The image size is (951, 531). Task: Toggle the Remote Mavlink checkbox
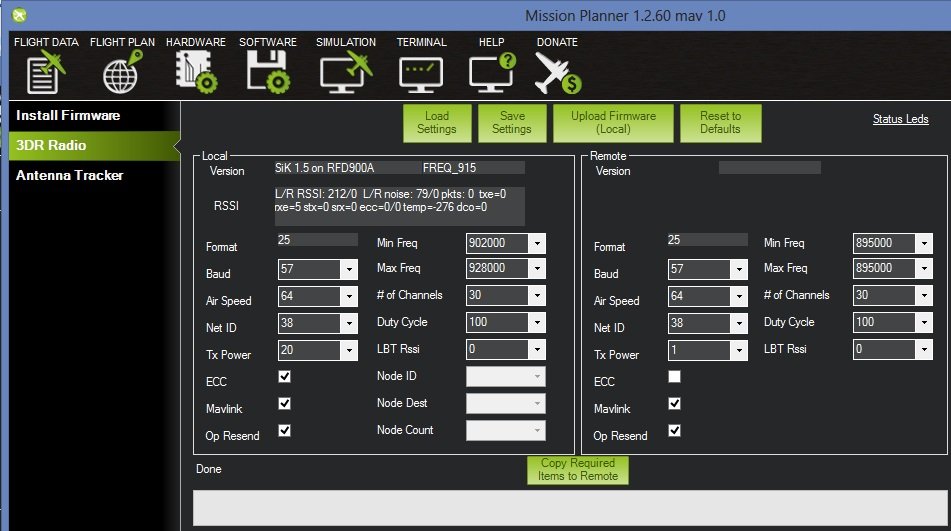tap(674, 404)
